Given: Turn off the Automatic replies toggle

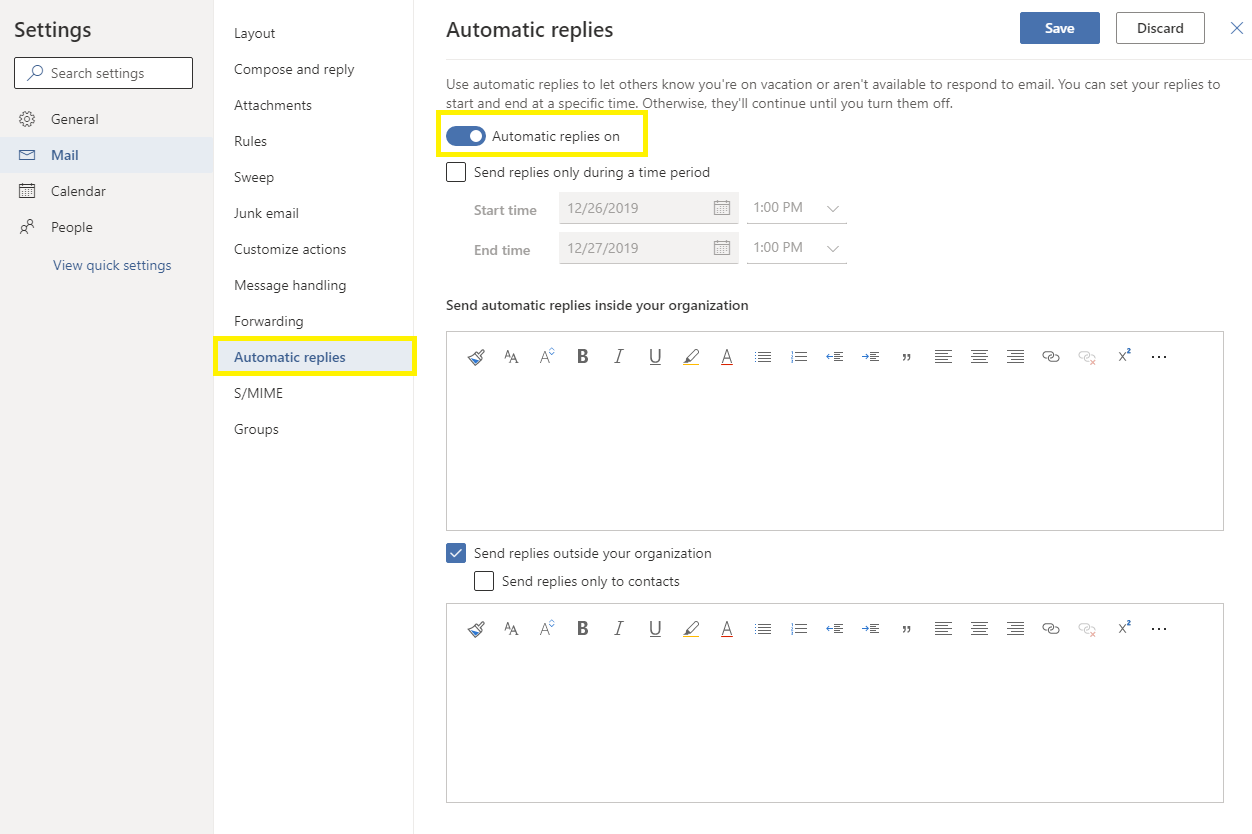Looking at the screenshot, I should pyautogui.click(x=466, y=136).
